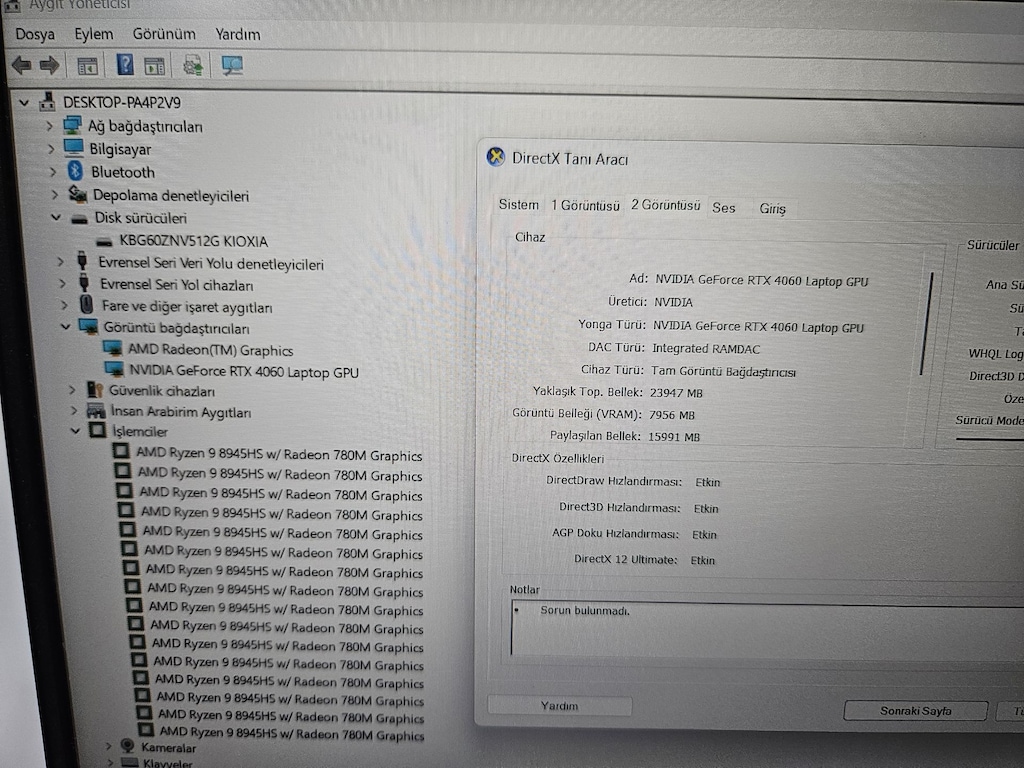Click the Sorun bulunmadı note text

pyautogui.click(x=585, y=611)
